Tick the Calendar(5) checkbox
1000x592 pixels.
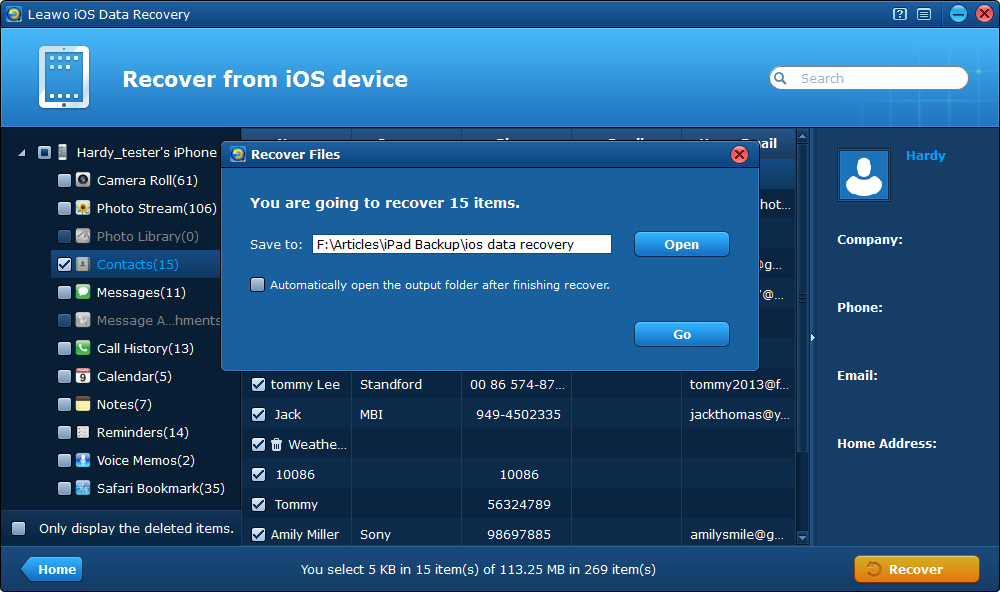coord(64,376)
